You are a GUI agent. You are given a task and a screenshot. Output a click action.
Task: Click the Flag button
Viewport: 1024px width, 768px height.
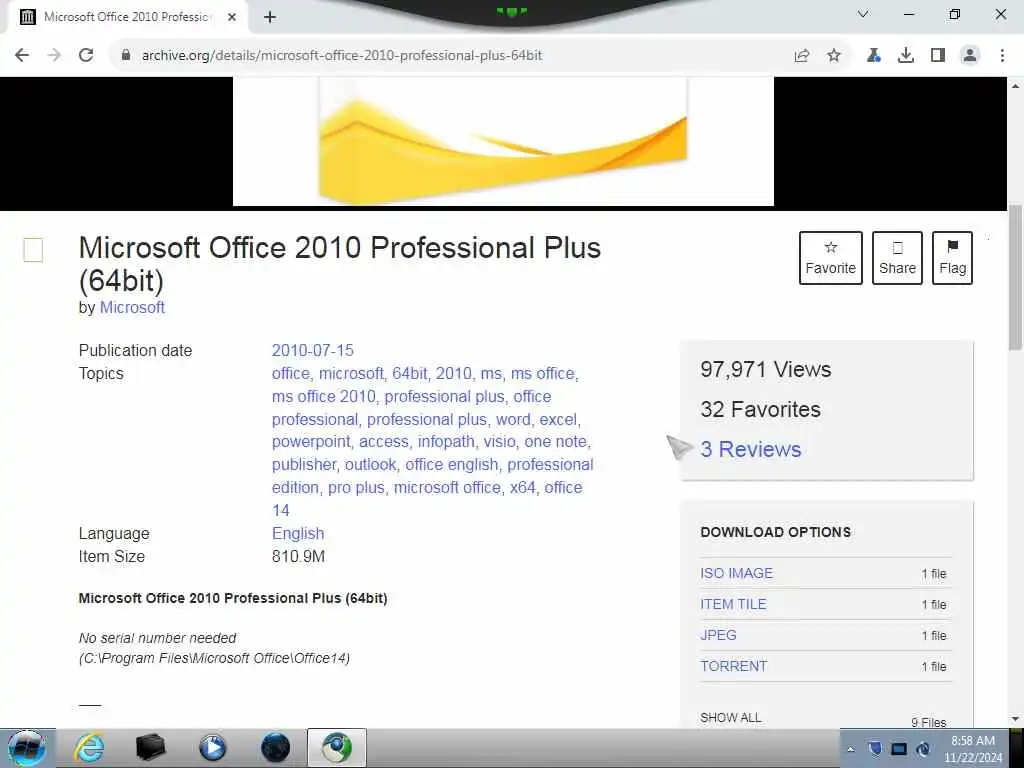[952, 258]
